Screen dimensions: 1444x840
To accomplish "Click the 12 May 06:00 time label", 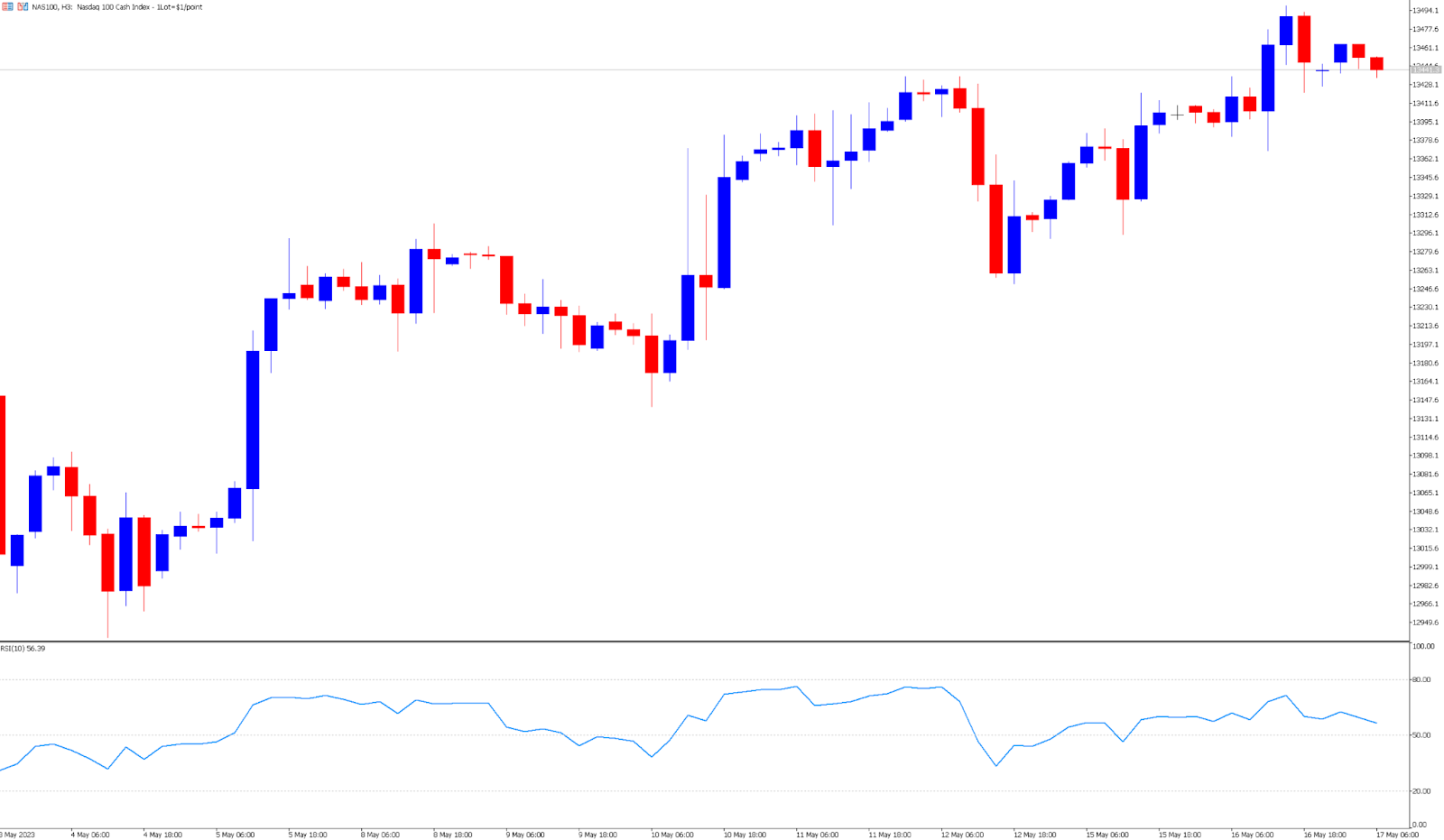I will pyautogui.click(x=962, y=835).
